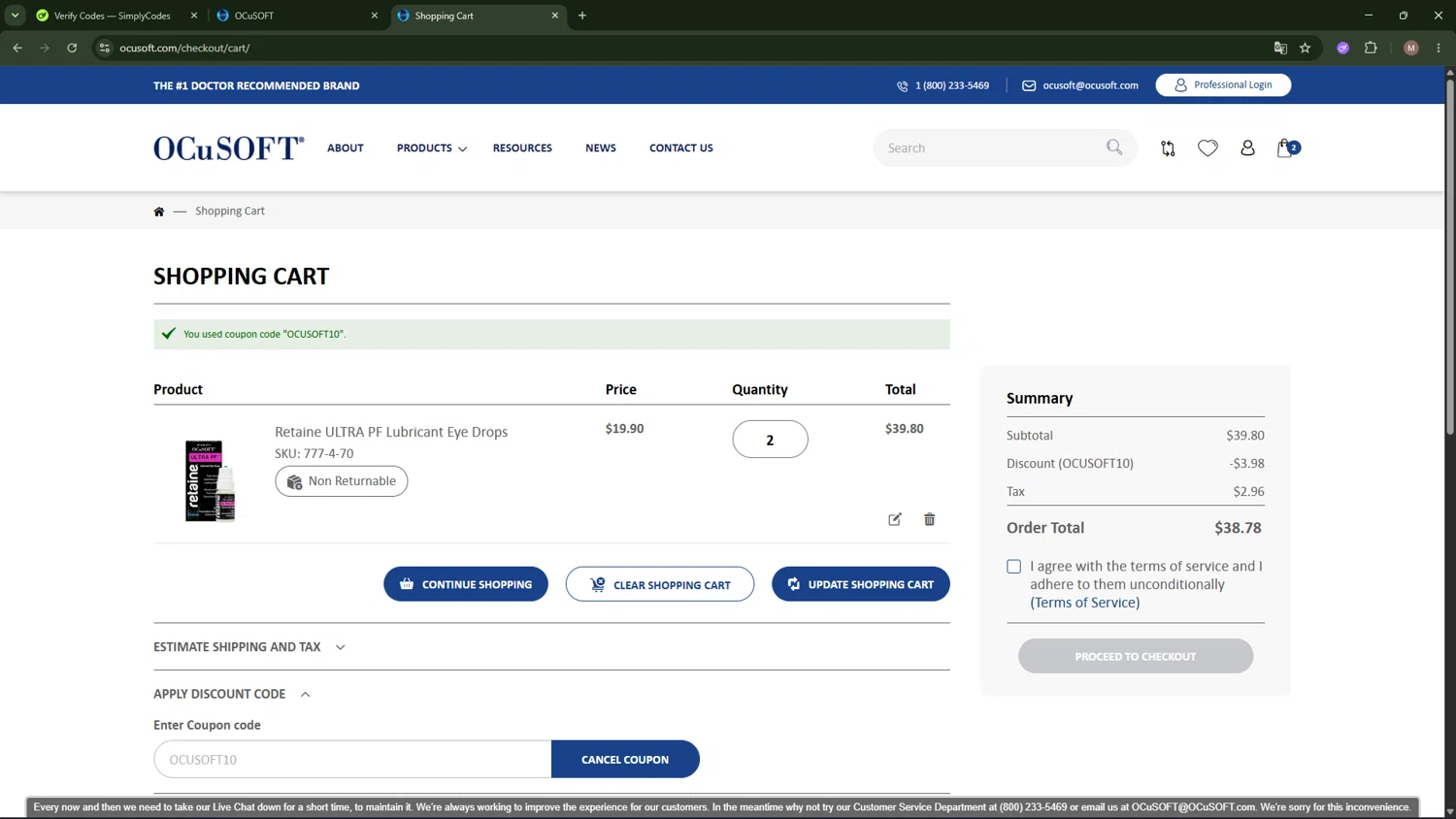Call the 1 (800) 233-5469 phone link

943,85
